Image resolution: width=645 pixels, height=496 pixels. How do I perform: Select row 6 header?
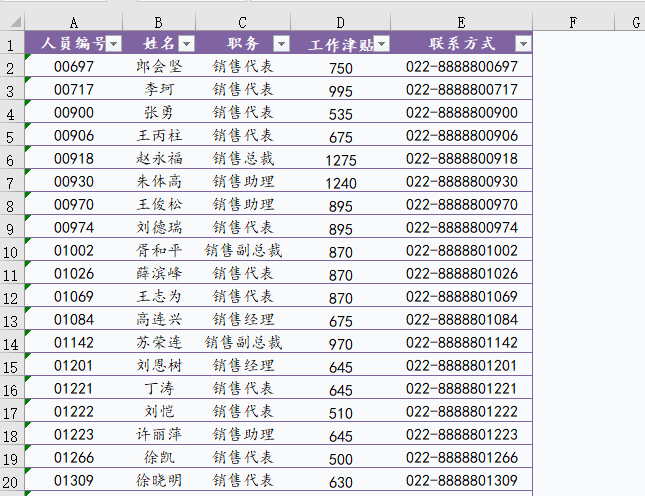click(x=11, y=159)
